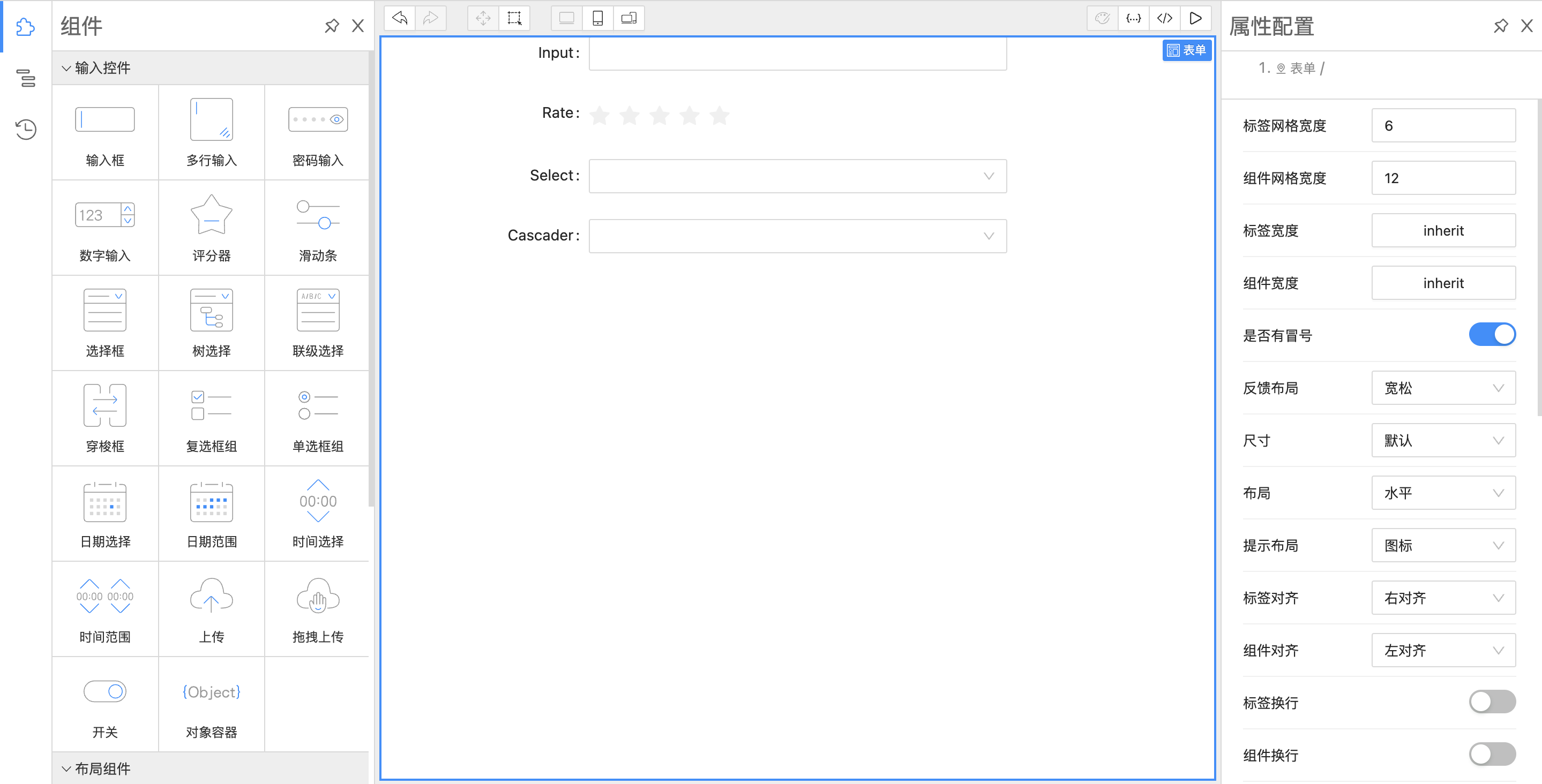
Task: Open the 尺寸 dropdown
Action: click(1443, 441)
